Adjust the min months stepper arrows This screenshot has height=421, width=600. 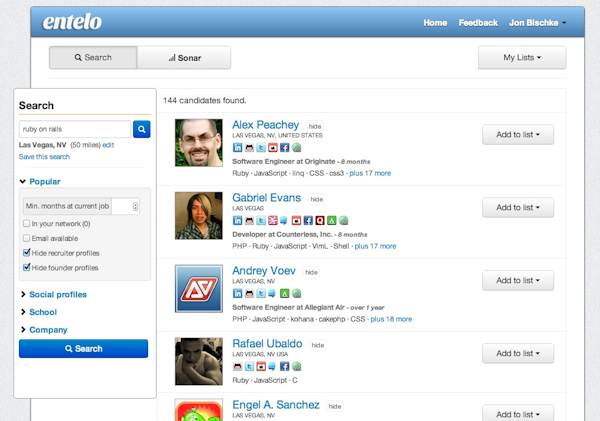click(135, 206)
